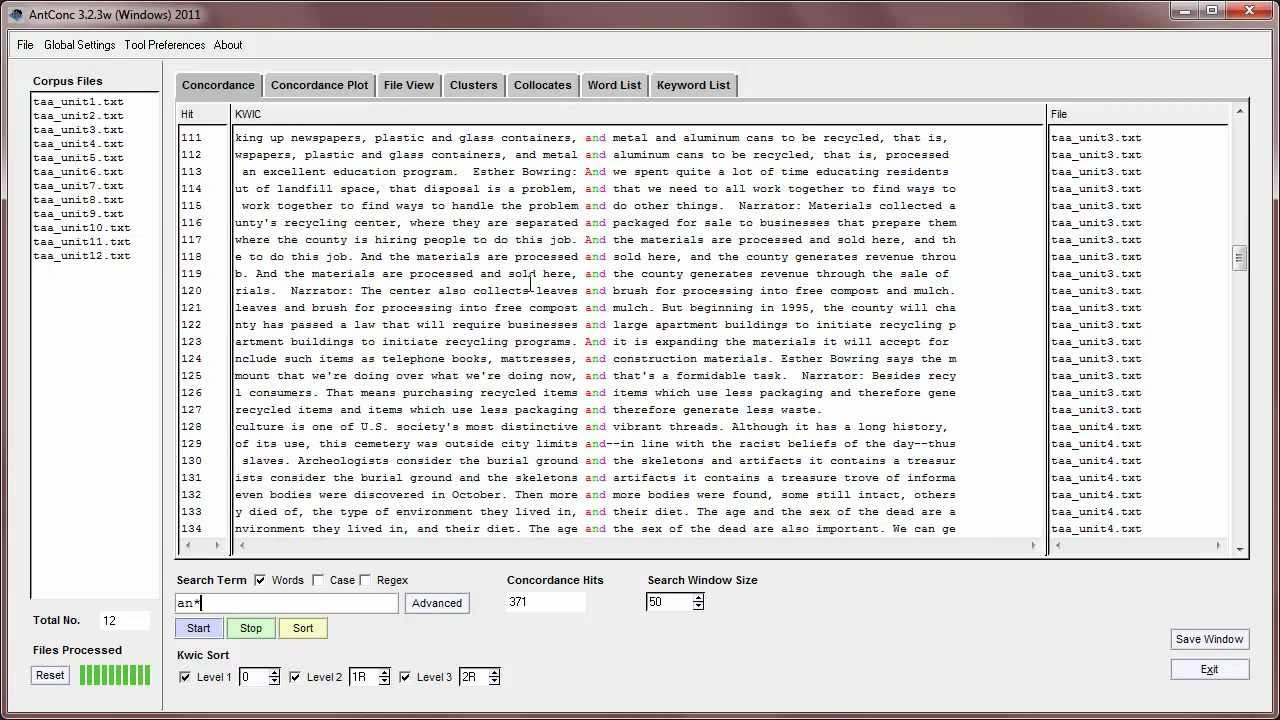Click hit number 113 in the Hit column

tap(191, 172)
